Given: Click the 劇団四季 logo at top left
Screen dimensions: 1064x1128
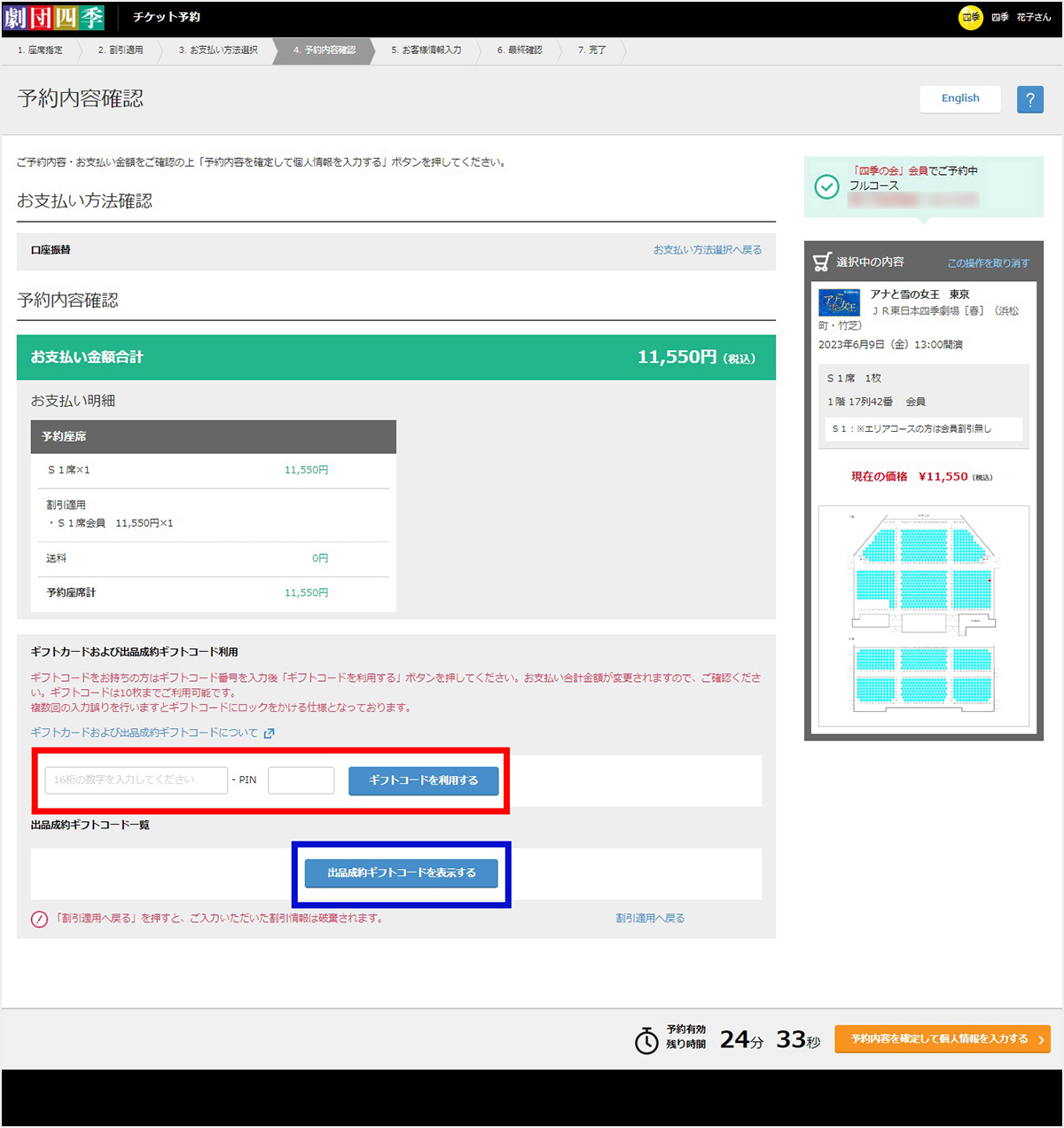Looking at the screenshot, I should pyautogui.click(x=53, y=18).
